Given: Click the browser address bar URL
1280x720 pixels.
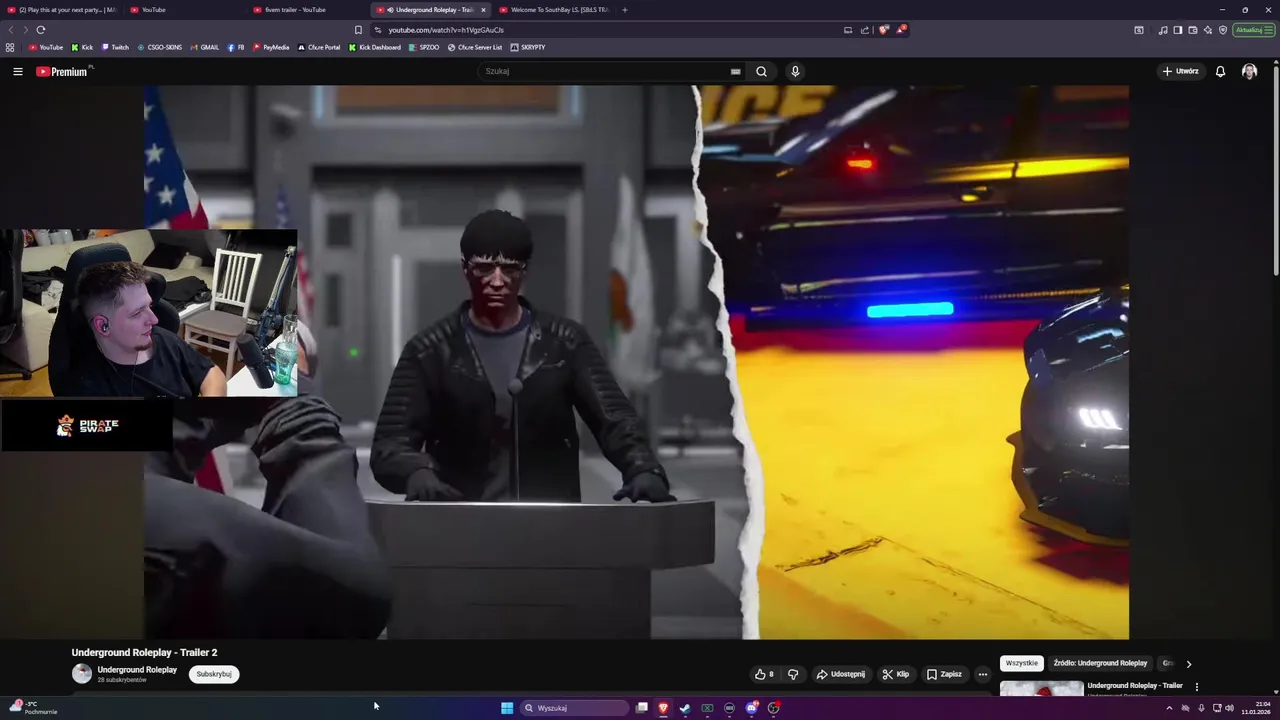Looking at the screenshot, I should (446, 30).
